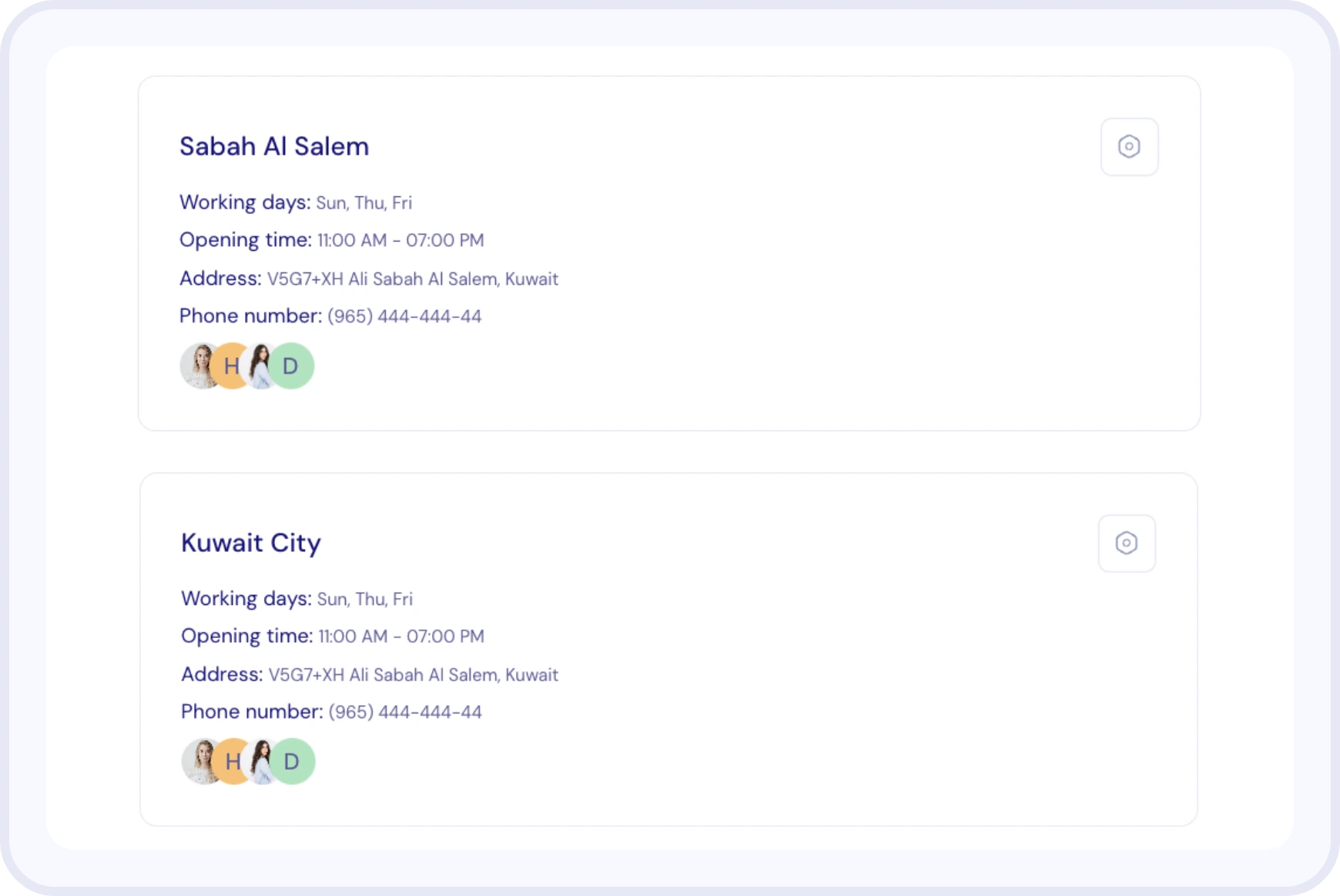Click green D avatar in Kuwait City card
This screenshot has width=1340, height=896.
click(294, 761)
